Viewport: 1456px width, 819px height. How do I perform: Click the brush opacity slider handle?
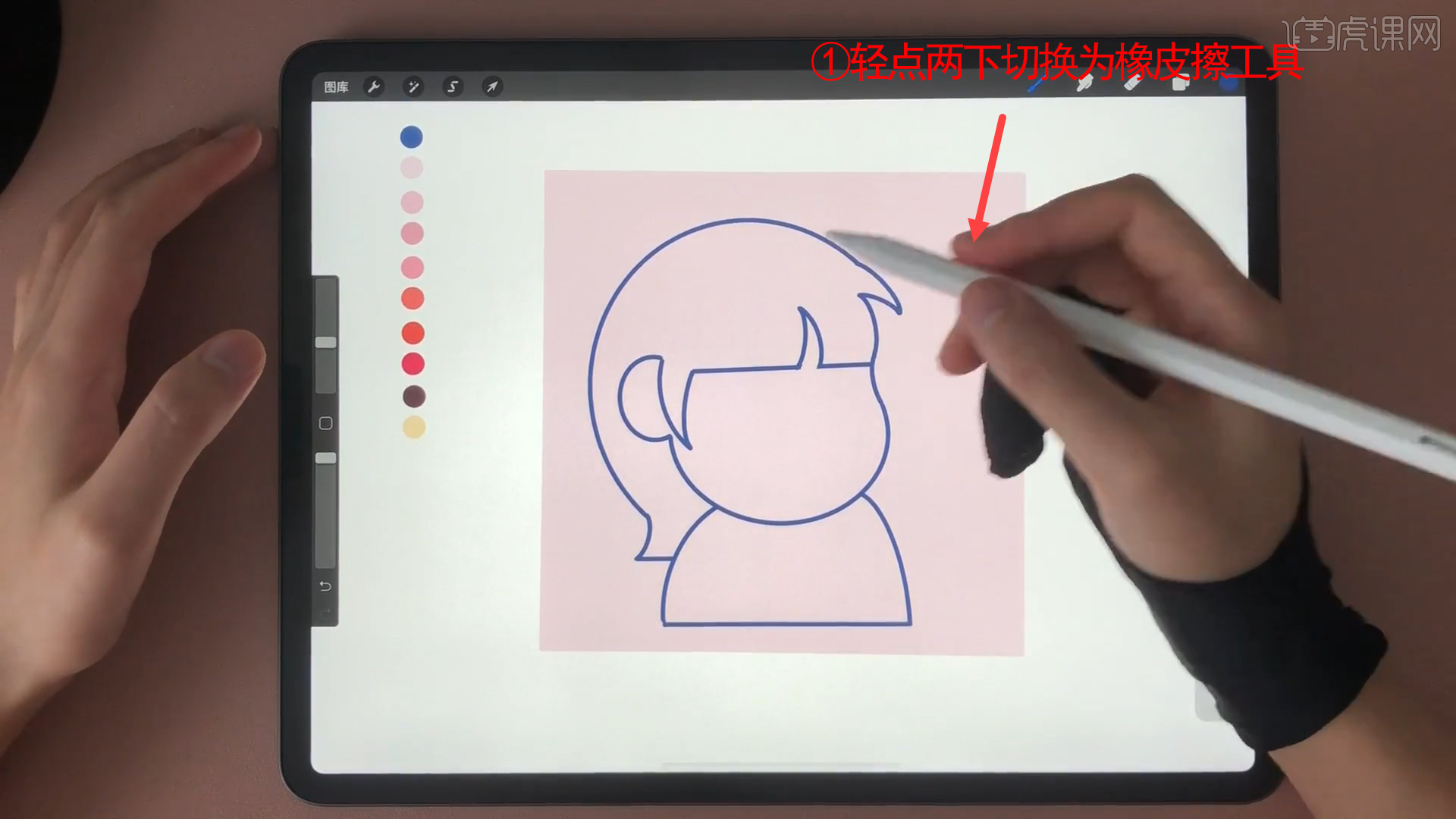tap(326, 458)
